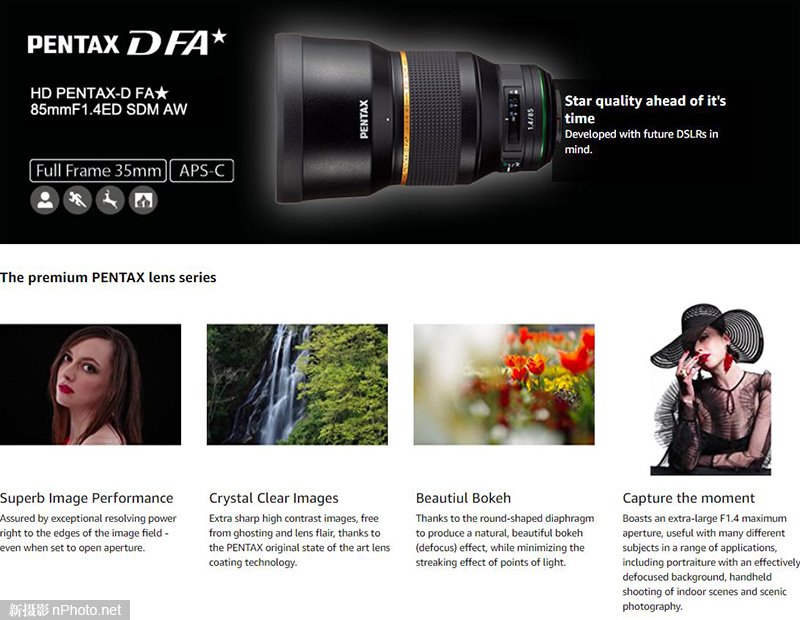Click the indoor house scene icon
The width and height of the screenshot is (800, 620).
coord(143,200)
